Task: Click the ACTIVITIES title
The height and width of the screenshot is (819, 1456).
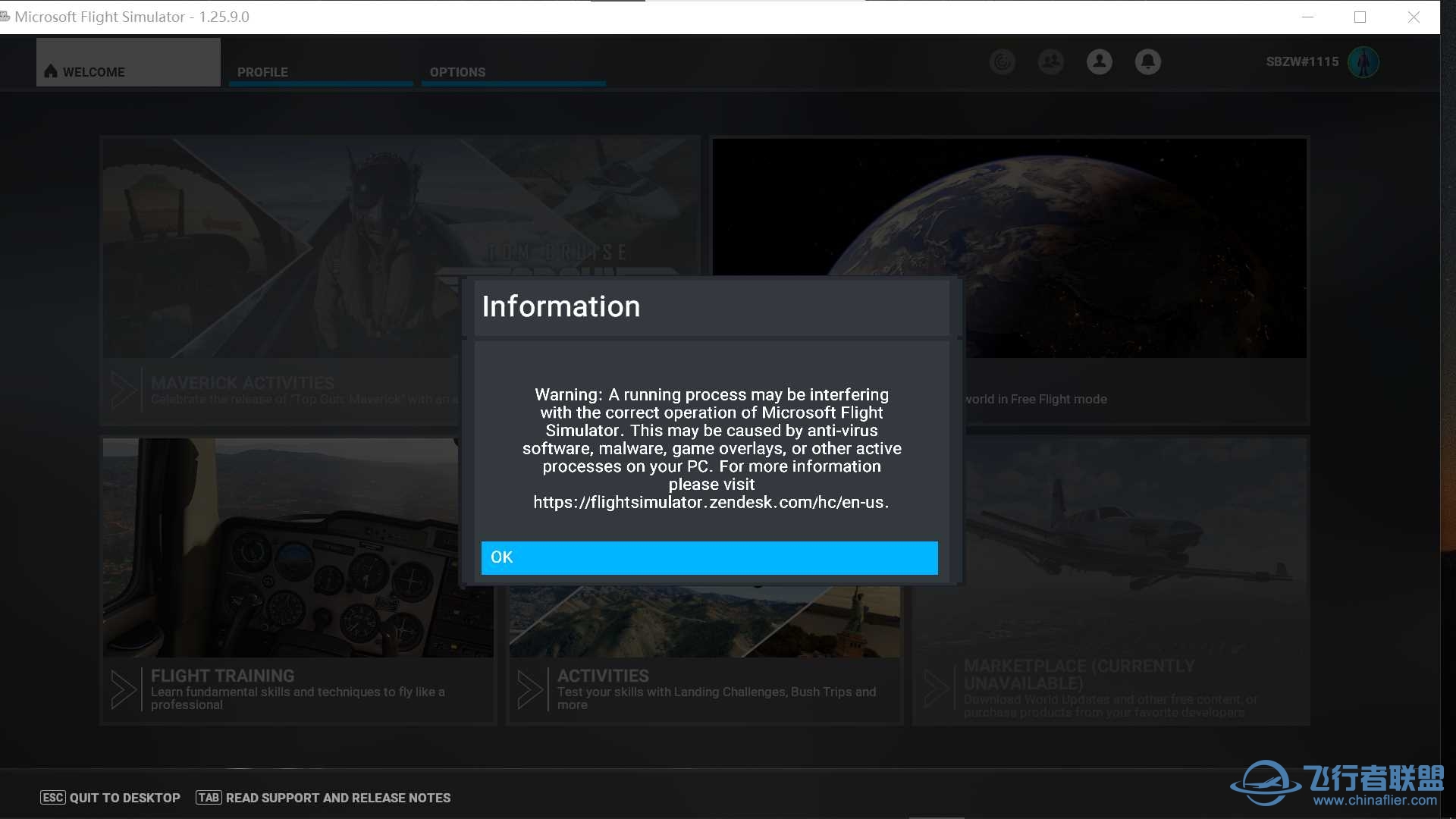Action: (x=603, y=676)
